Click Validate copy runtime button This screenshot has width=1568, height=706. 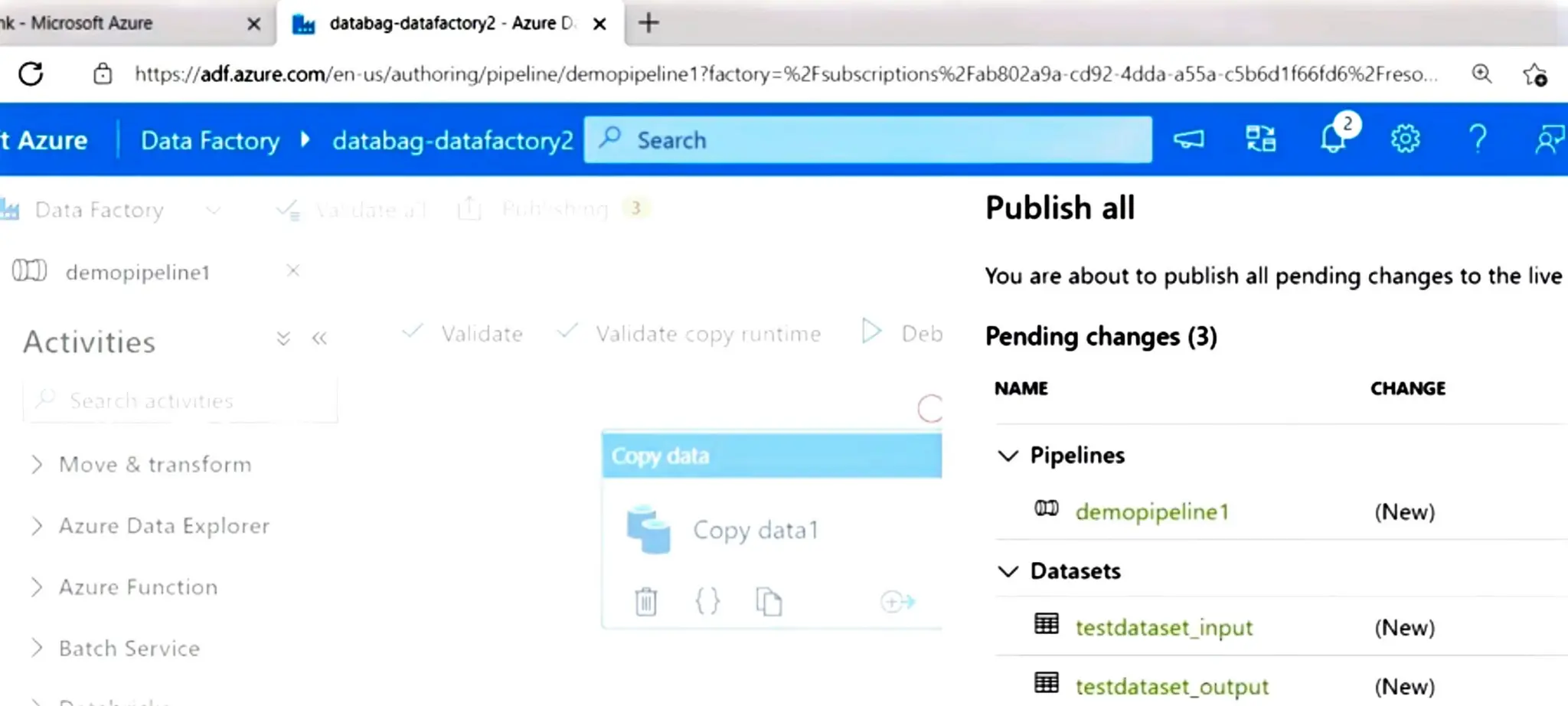(689, 333)
